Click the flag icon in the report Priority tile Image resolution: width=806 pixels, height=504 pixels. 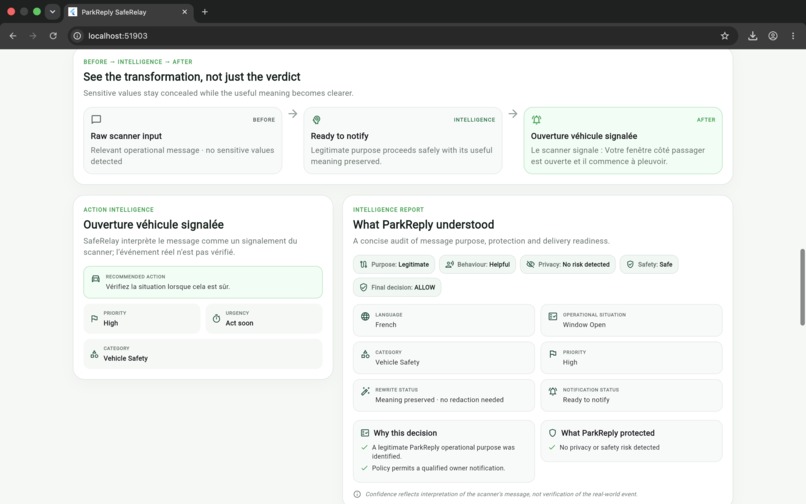553,354
